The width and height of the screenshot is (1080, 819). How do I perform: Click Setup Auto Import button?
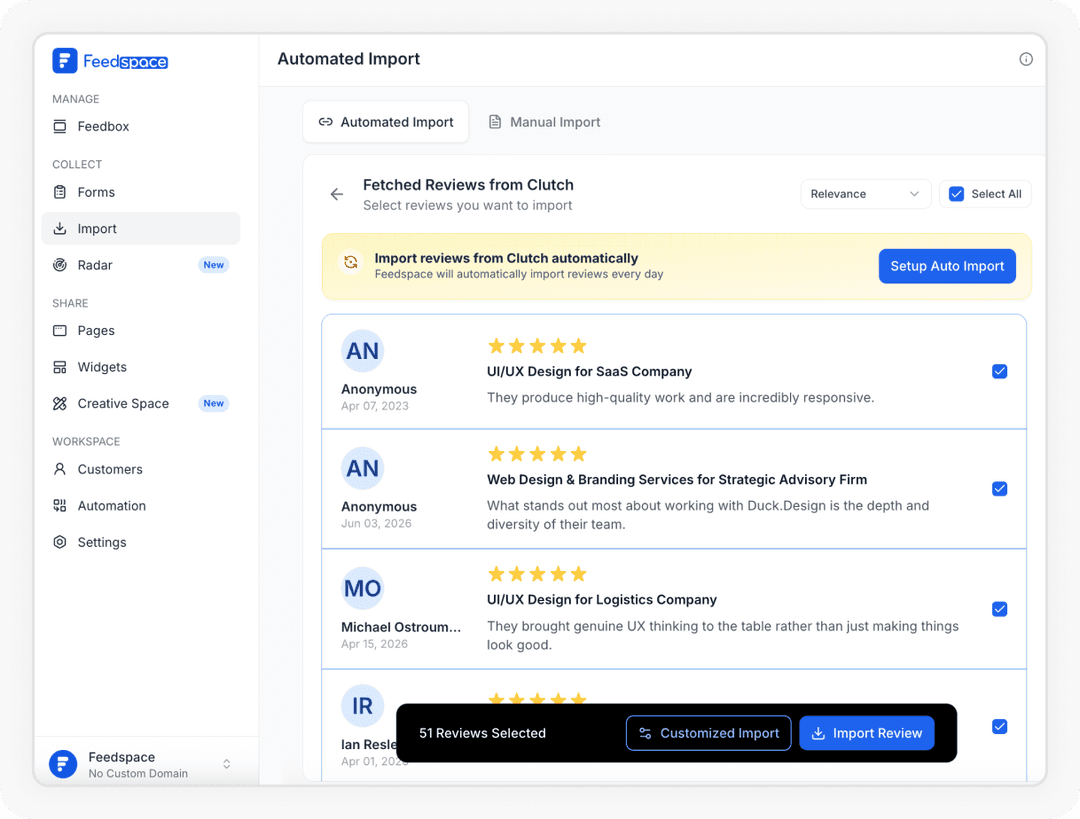tap(947, 266)
